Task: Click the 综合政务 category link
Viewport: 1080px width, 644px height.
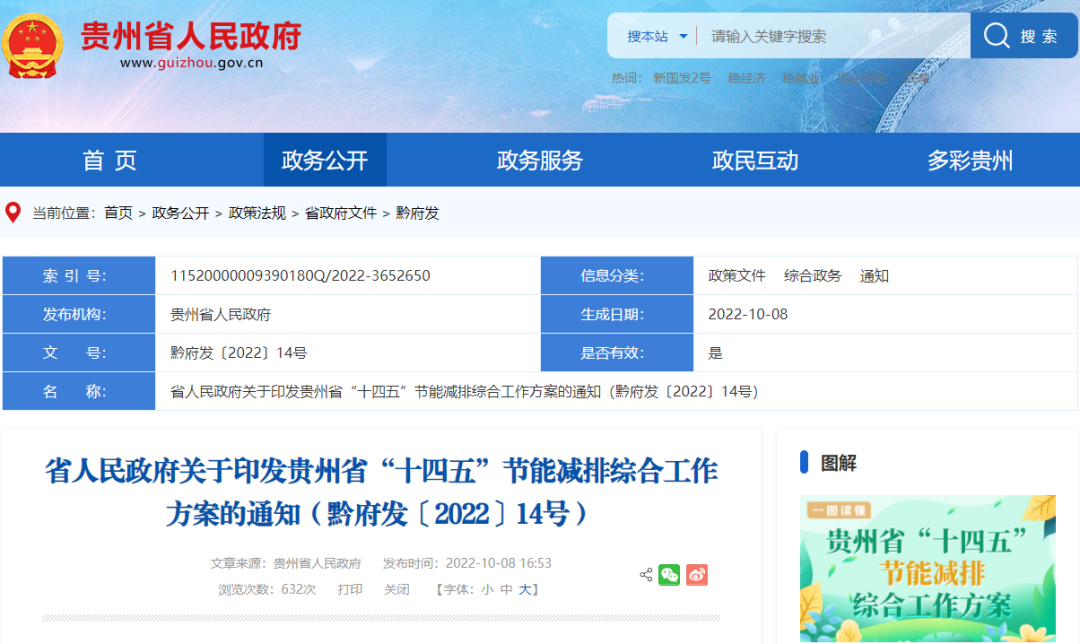Action: tap(812, 276)
